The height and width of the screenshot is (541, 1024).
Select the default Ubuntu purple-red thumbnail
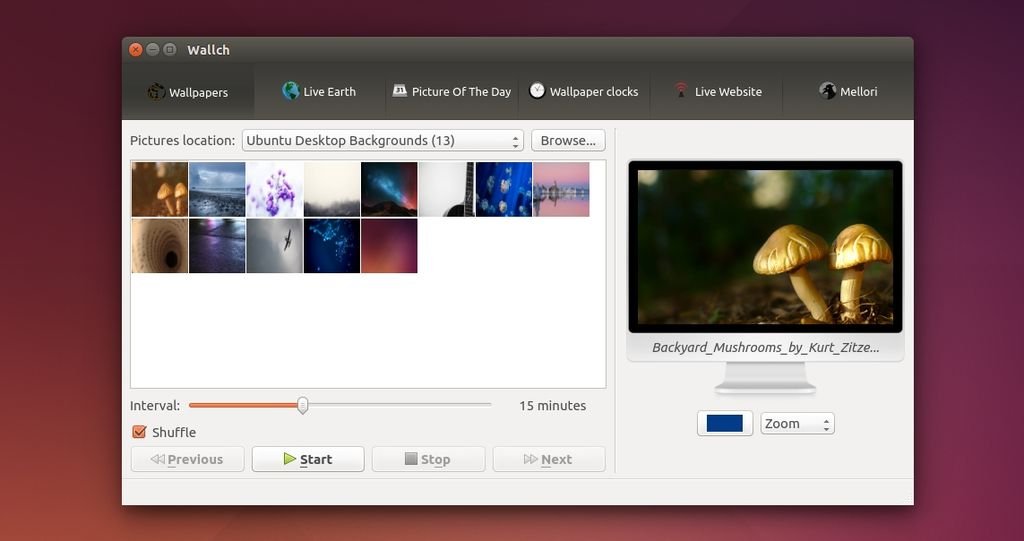[389, 246]
